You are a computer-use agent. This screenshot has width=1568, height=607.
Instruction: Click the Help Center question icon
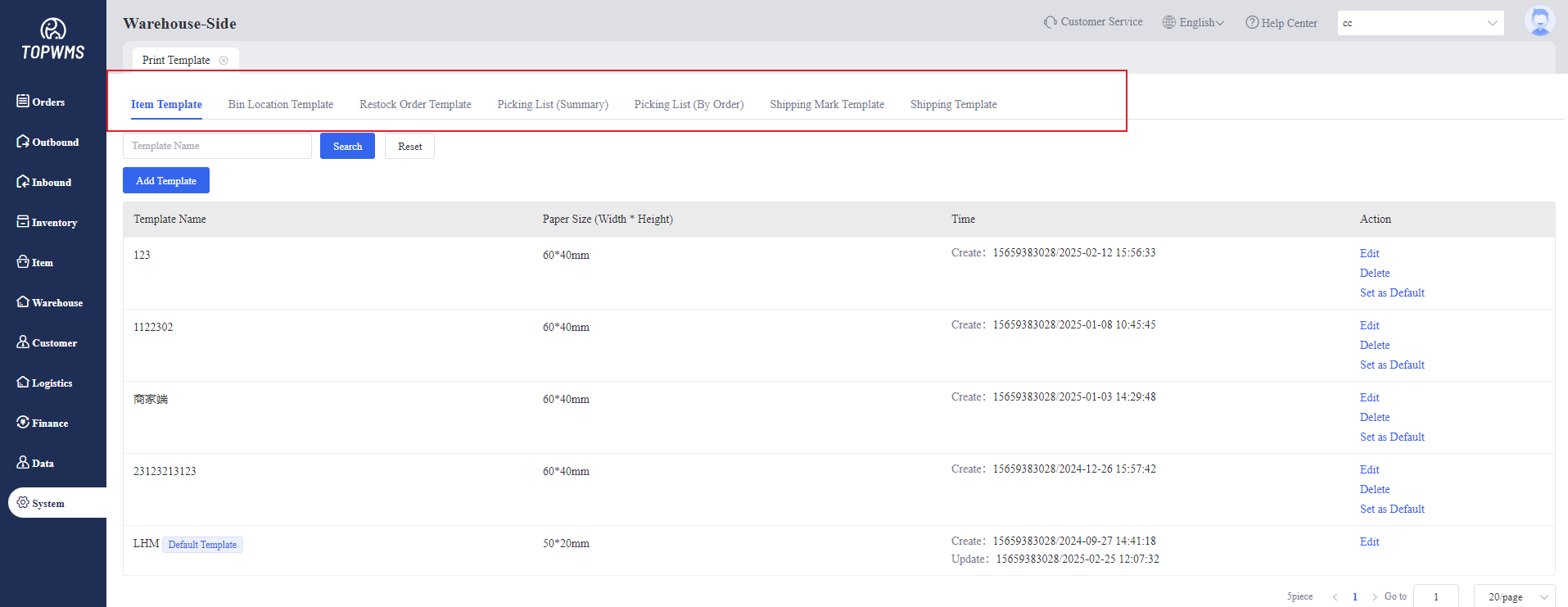1252,23
